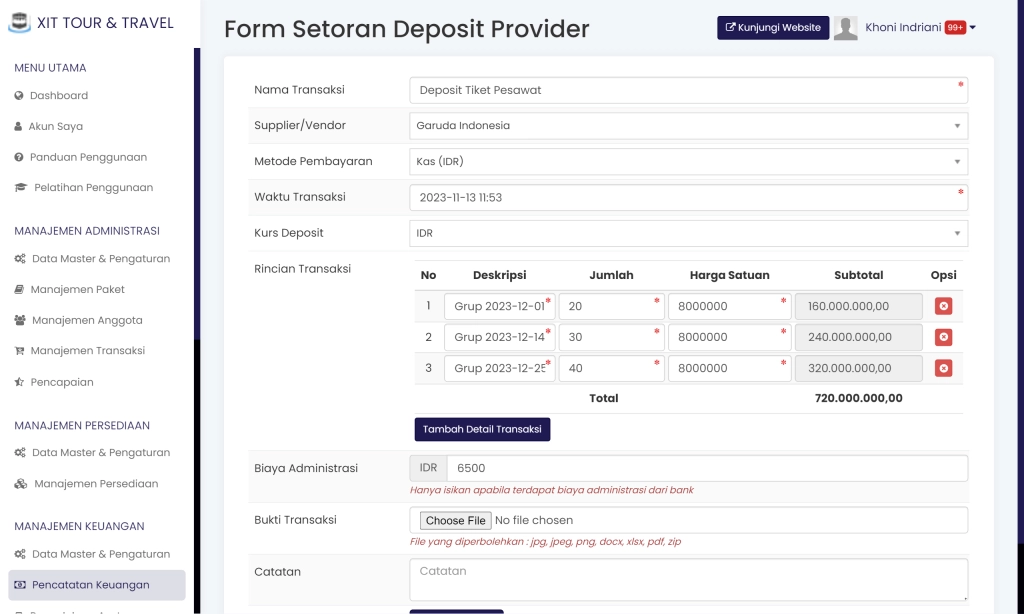Delete row 1 using the red remove icon
This screenshot has height=614, width=1024.
(x=943, y=306)
